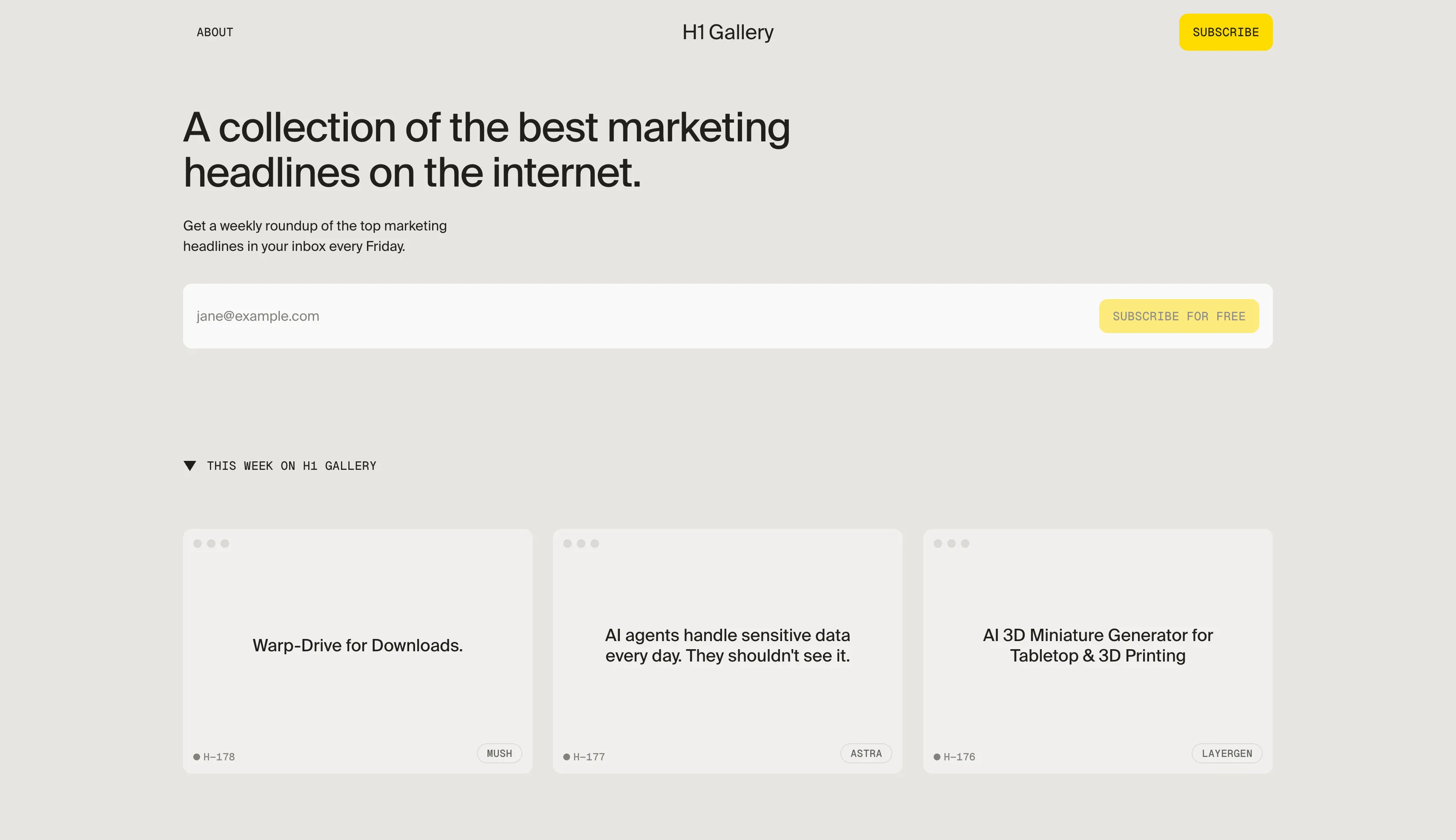Click window dots on Miniature Generator card
Image resolution: width=1456 pixels, height=840 pixels.
[951, 544]
